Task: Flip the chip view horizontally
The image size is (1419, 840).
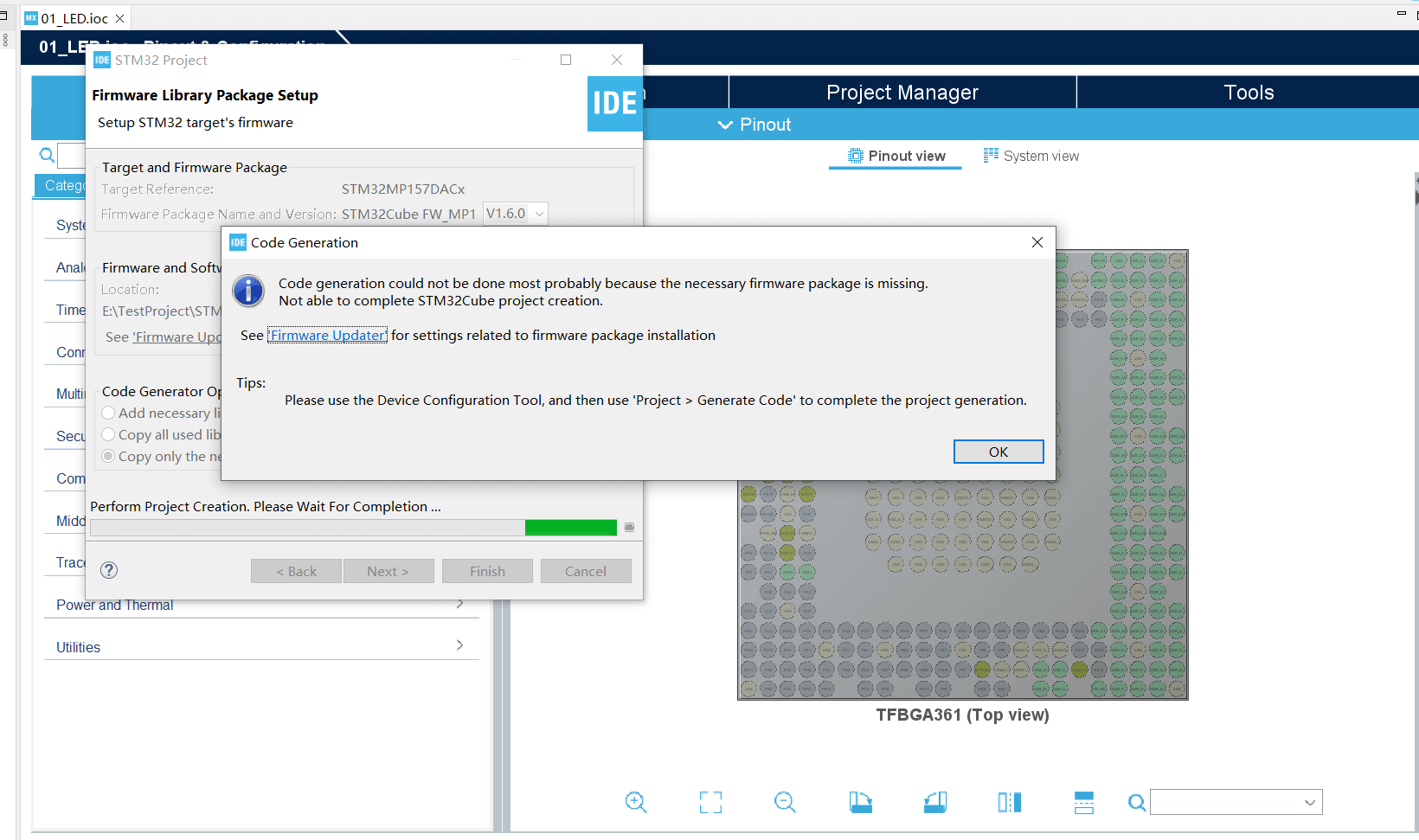Action: 1010,802
